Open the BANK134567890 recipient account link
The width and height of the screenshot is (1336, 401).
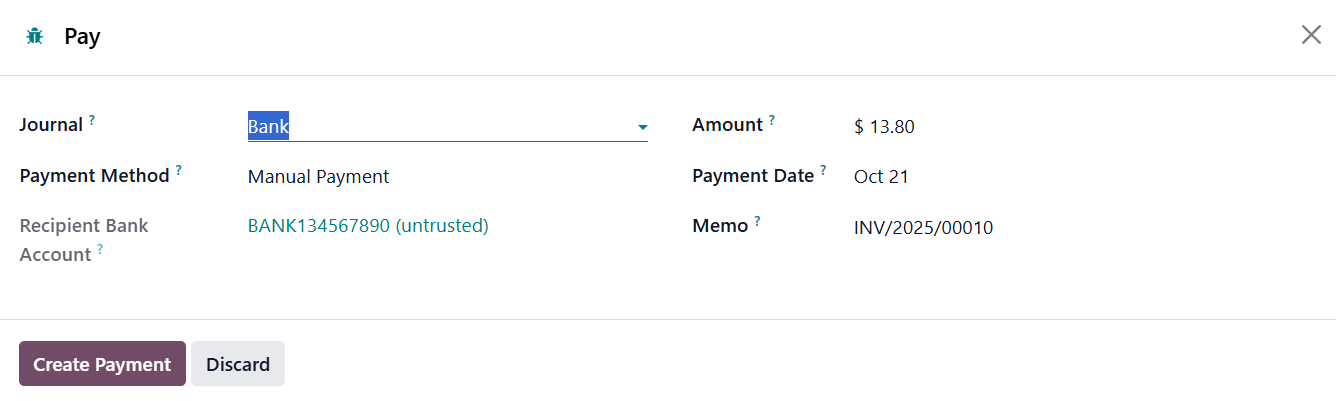pyautogui.click(x=368, y=226)
